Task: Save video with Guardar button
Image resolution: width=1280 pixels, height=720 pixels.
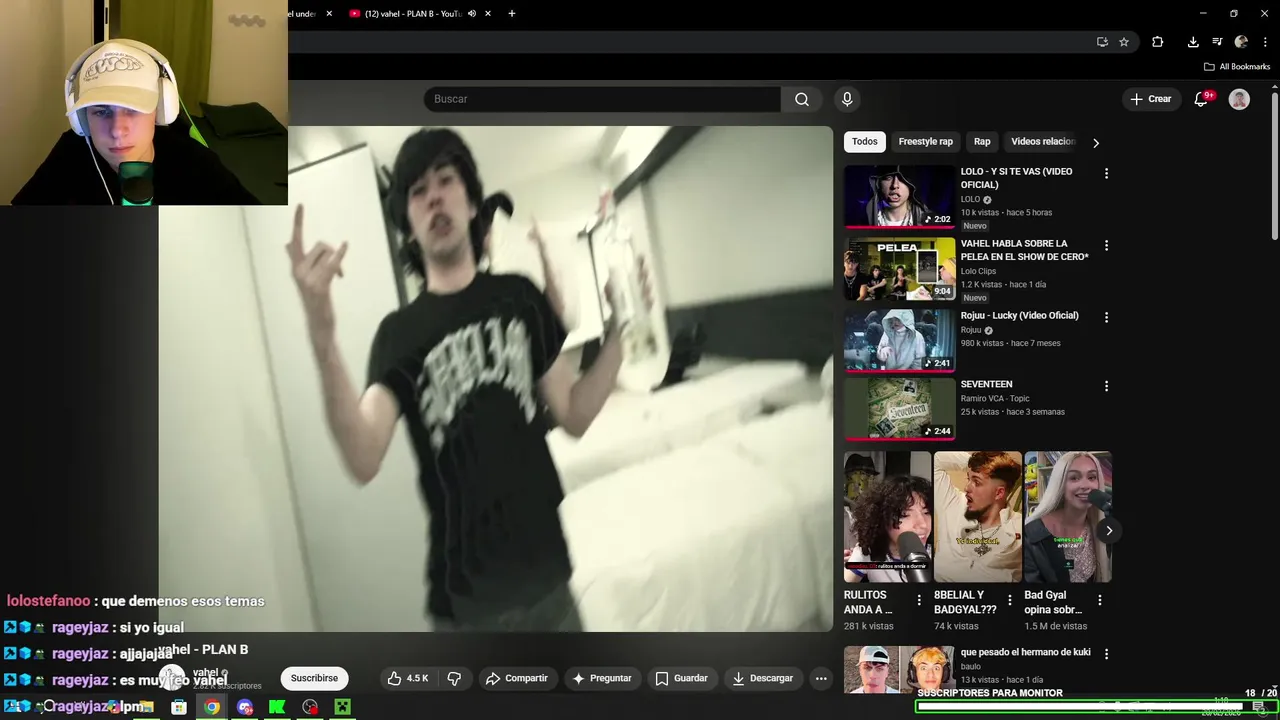Action: [681, 678]
